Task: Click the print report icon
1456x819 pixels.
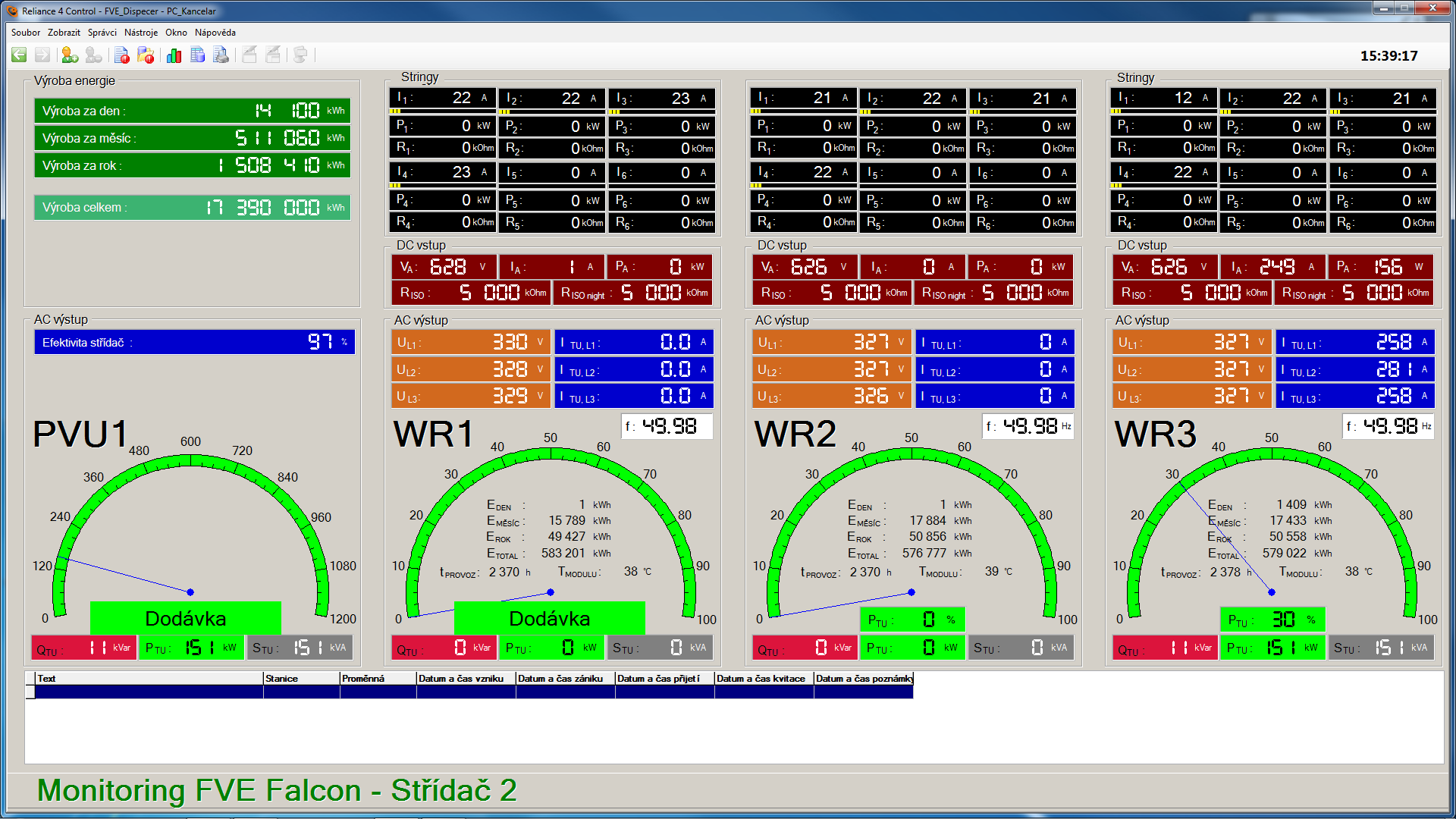Action: (x=221, y=55)
